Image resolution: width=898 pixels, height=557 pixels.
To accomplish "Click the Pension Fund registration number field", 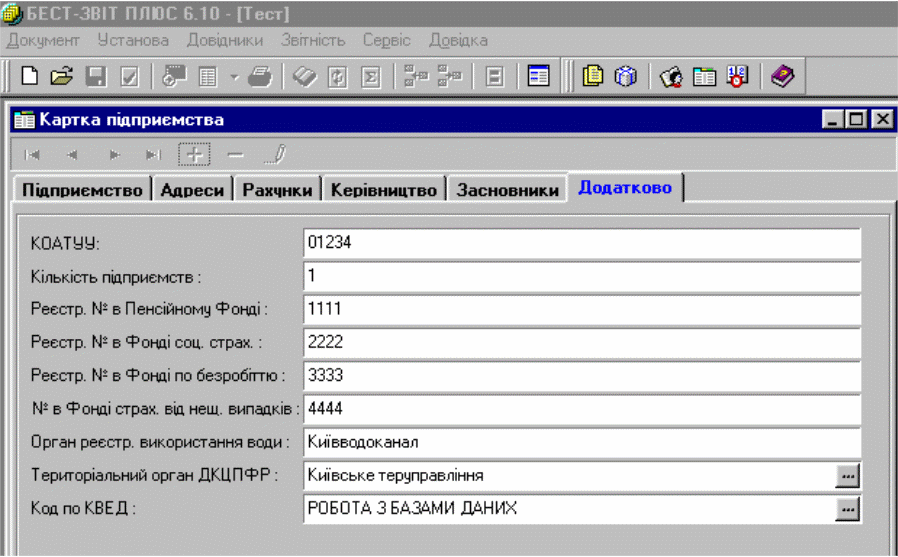I will click(x=581, y=309).
